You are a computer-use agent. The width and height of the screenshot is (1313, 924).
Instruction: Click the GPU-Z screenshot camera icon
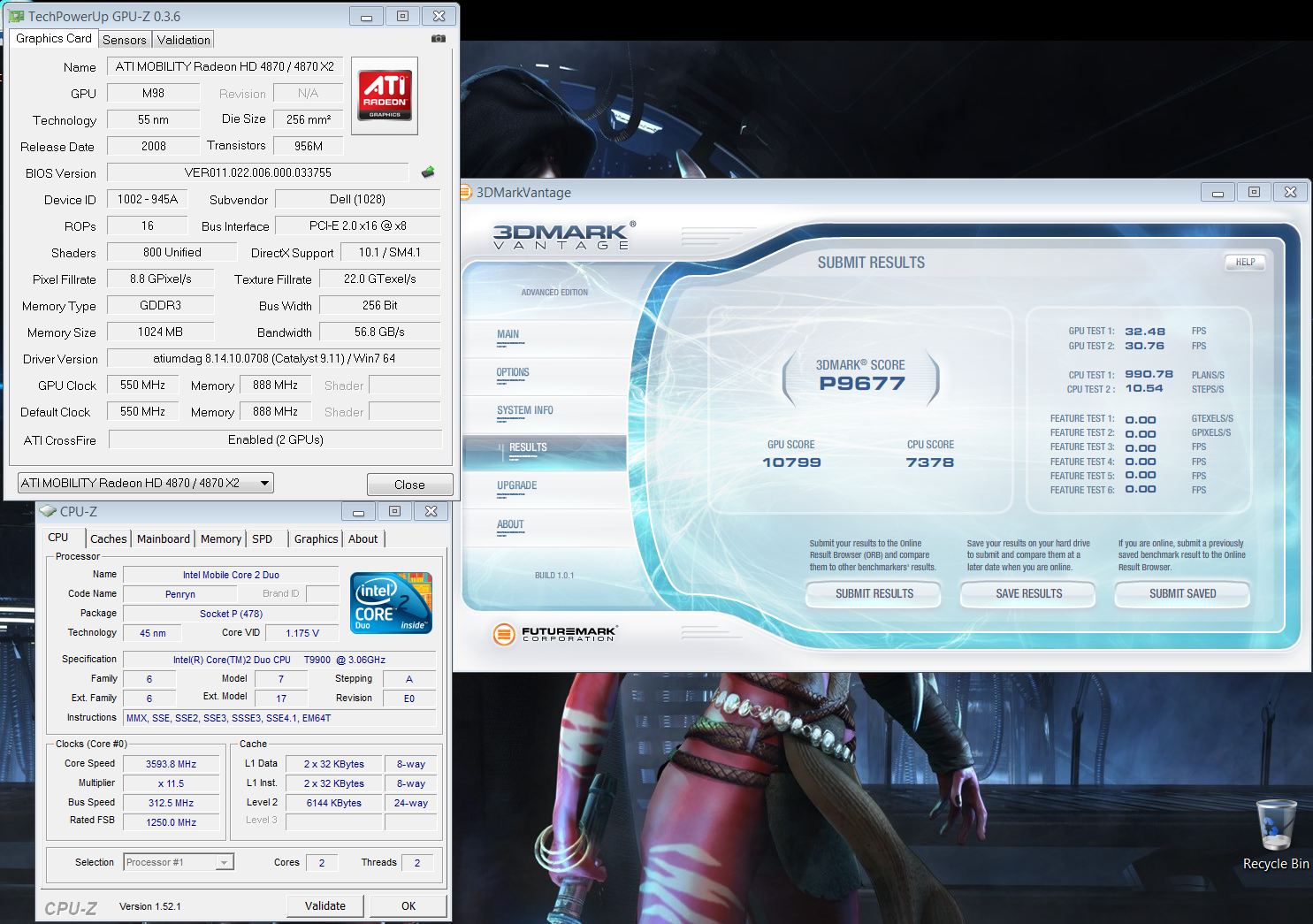click(439, 39)
